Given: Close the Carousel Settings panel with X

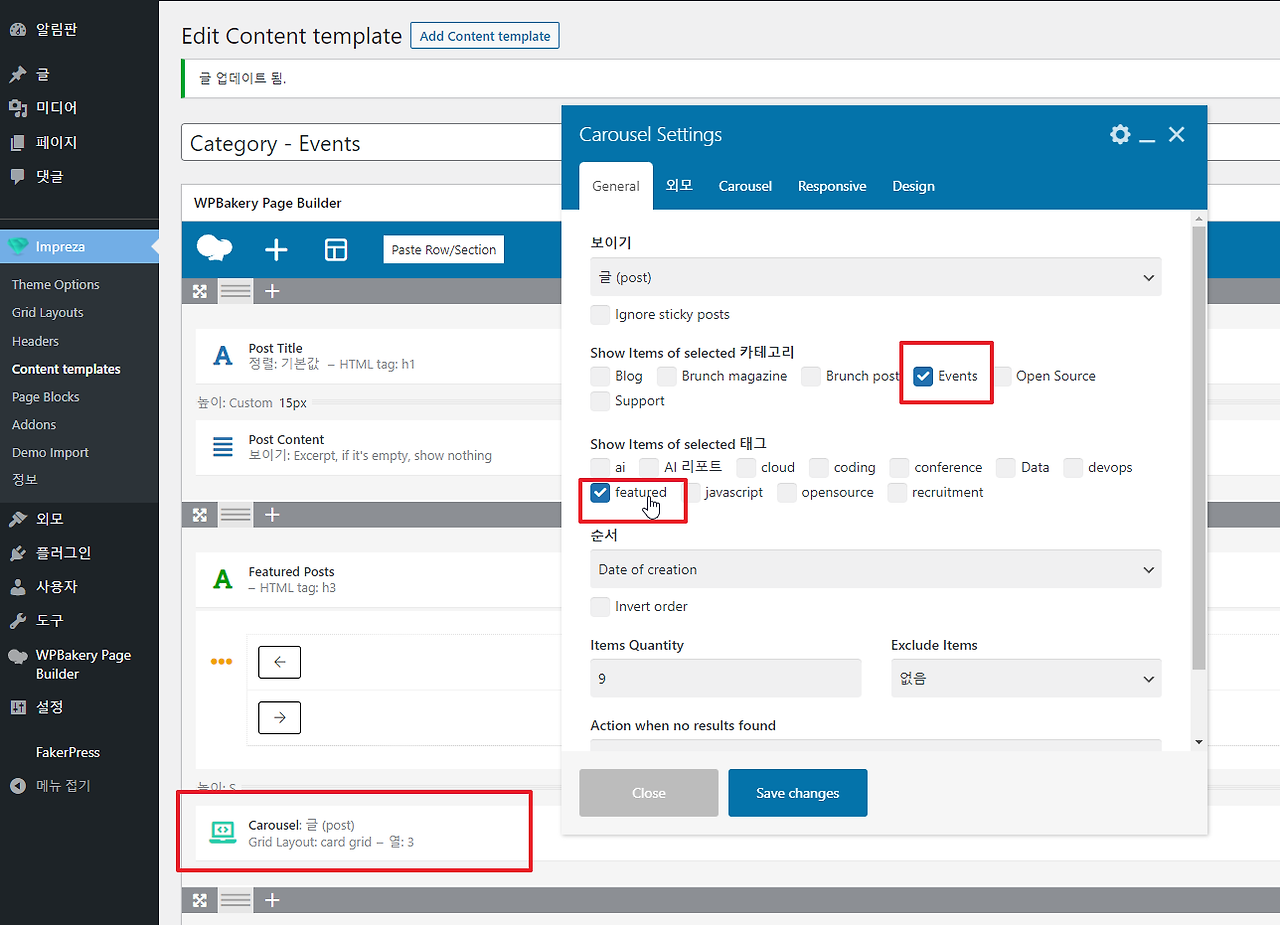Looking at the screenshot, I should (1176, 134).
